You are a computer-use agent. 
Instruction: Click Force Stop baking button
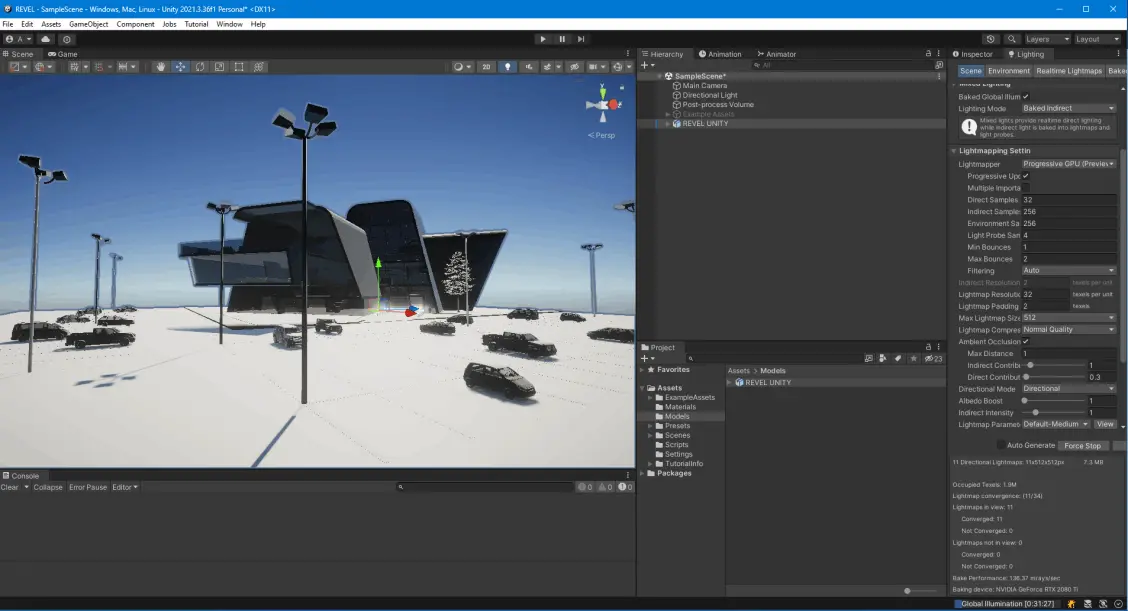pyautogui.click(x=1082, y=445)
